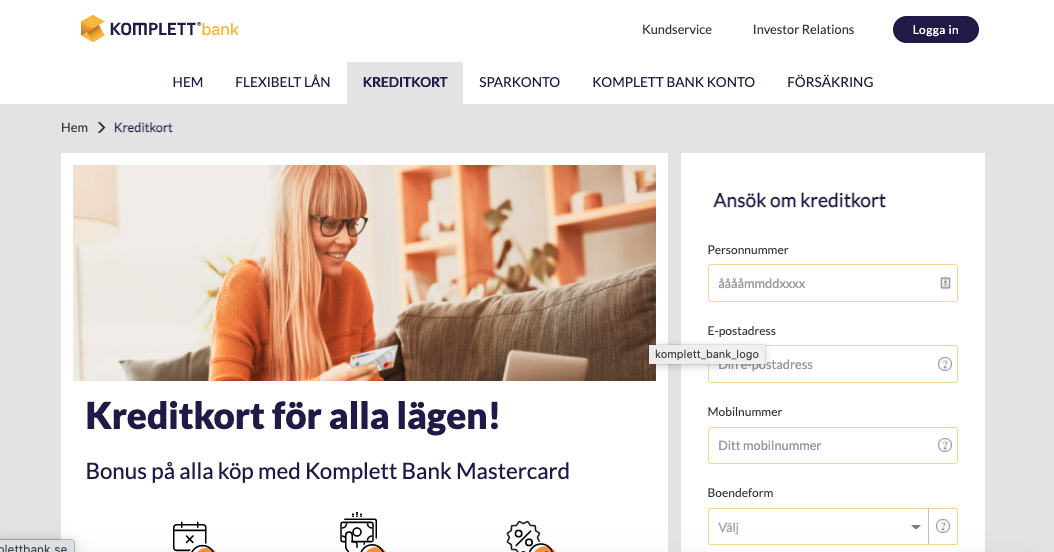Image resolution: width=1054 pixels, height=552 pixels.
Task: Switch to the Sparkonto tab
Action: (x=519, y=82)
